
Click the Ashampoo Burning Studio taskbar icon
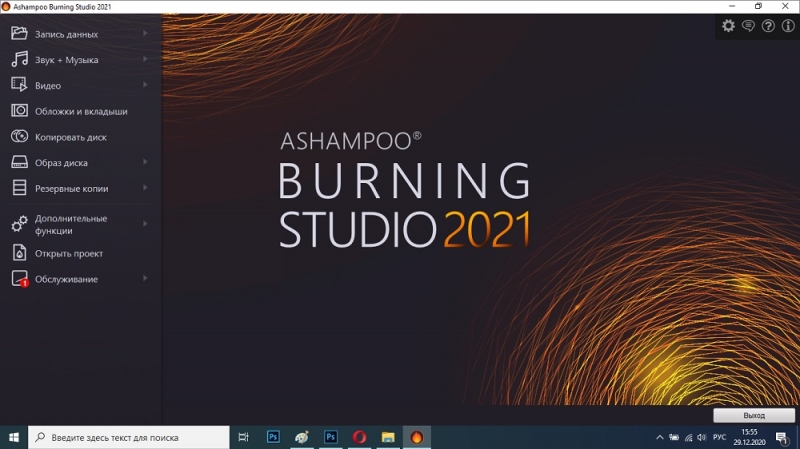(x=417, y=437)
